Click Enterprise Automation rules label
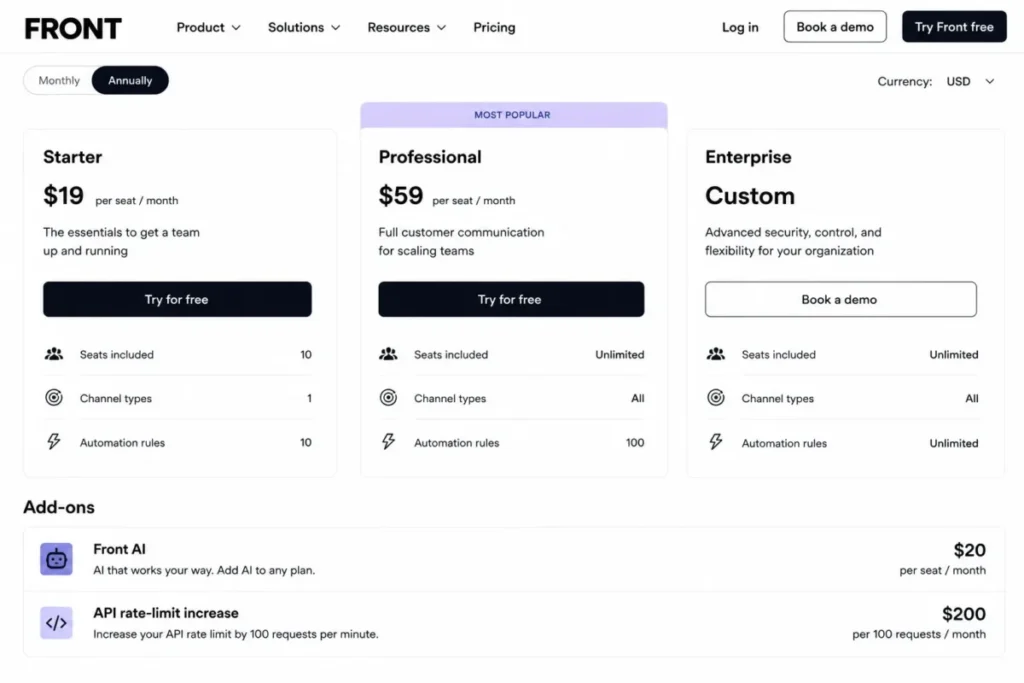Viewport: 1024px width, 683px height. (x=784, y=443)
